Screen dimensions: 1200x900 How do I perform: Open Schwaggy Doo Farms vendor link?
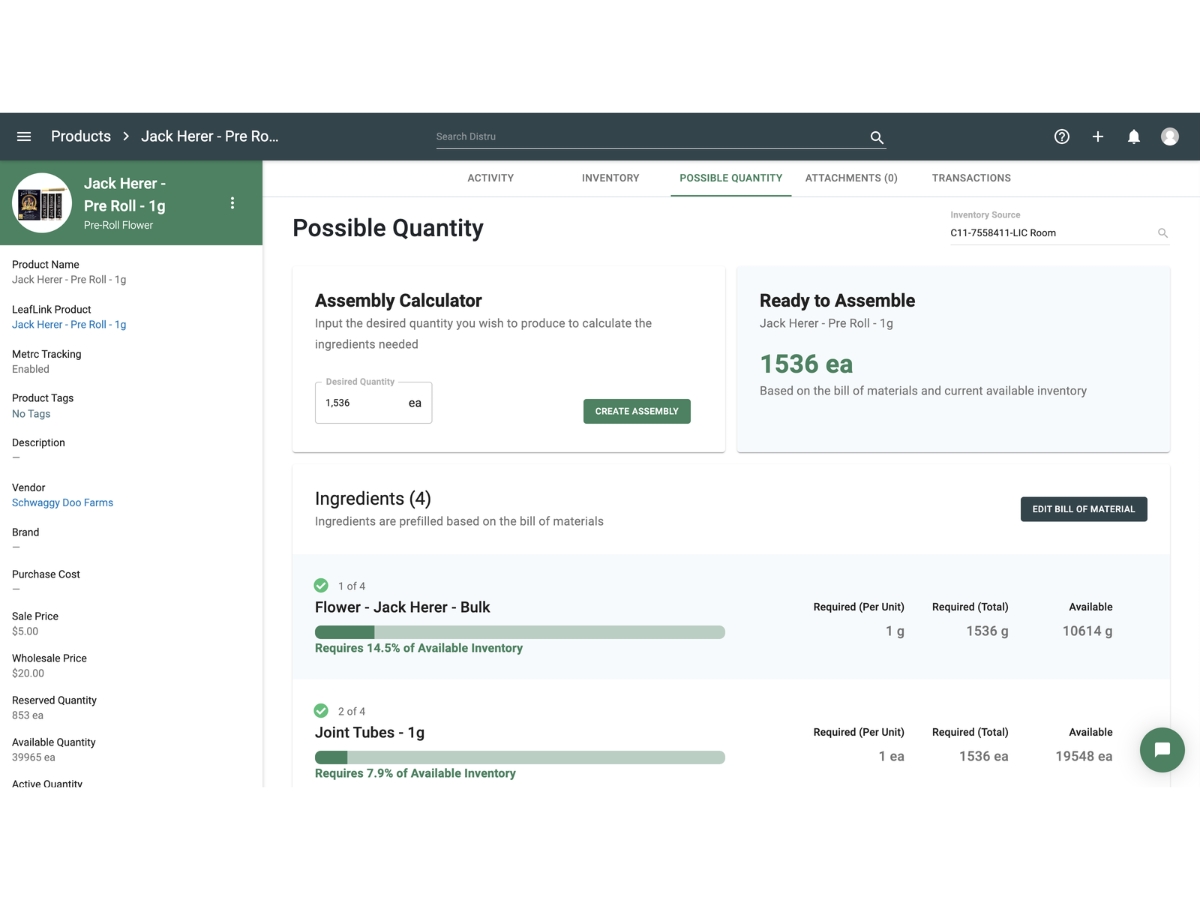(63, 503)
